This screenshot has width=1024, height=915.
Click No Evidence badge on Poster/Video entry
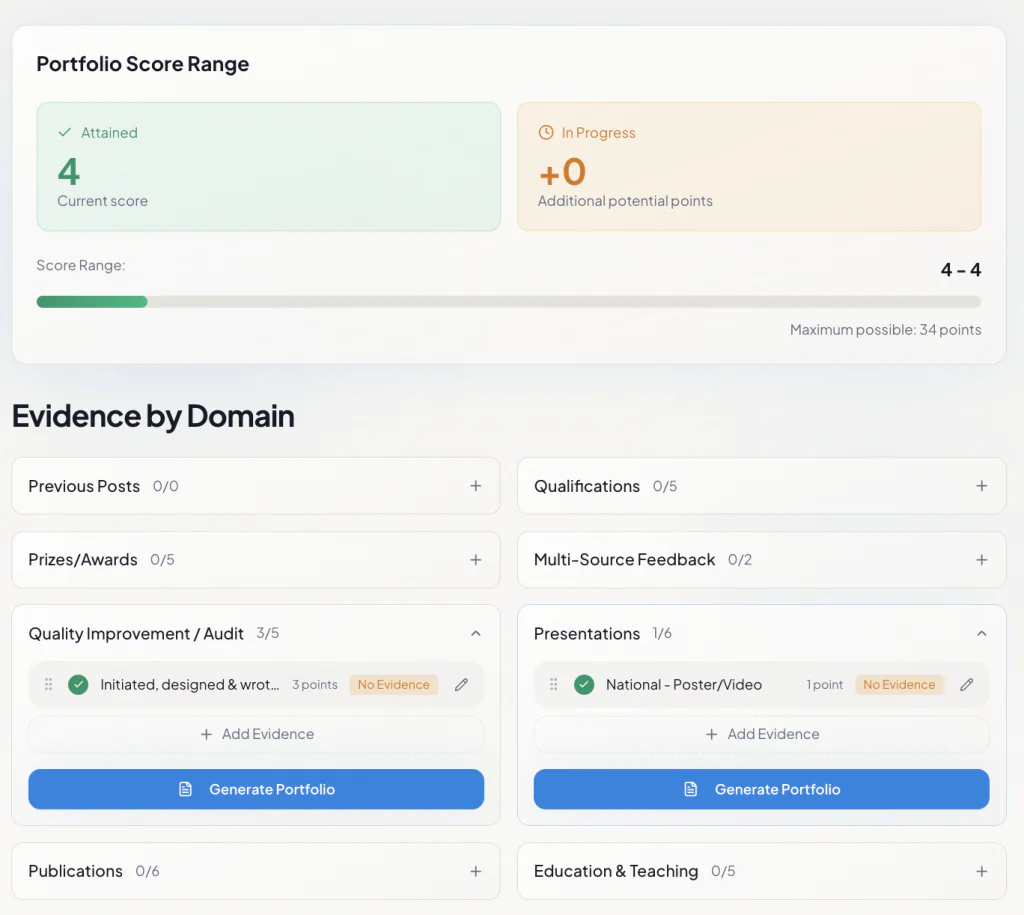[x=899, y=684]
